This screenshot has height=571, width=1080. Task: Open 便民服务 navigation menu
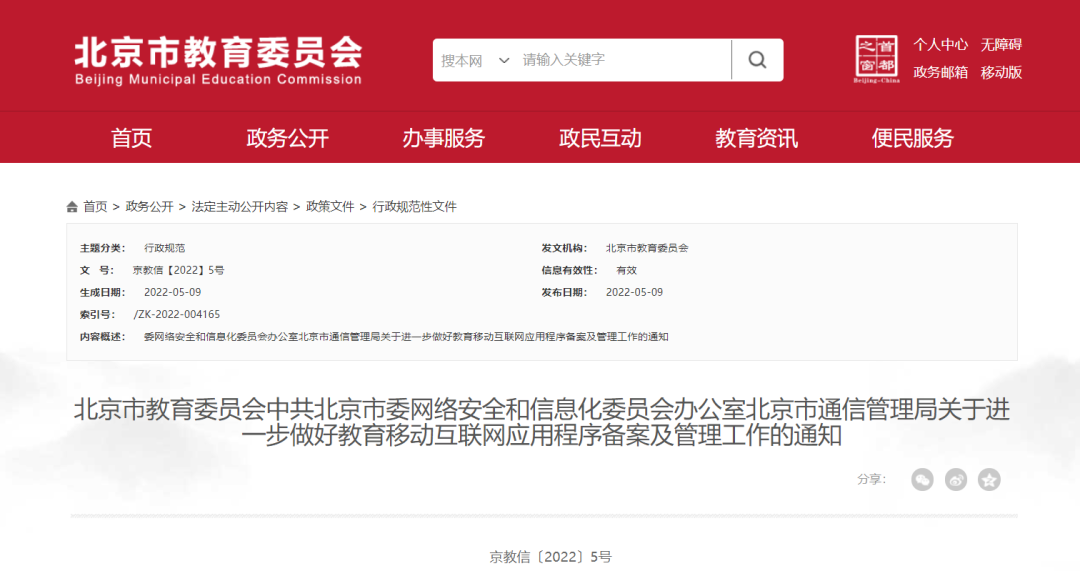point(913,138)
